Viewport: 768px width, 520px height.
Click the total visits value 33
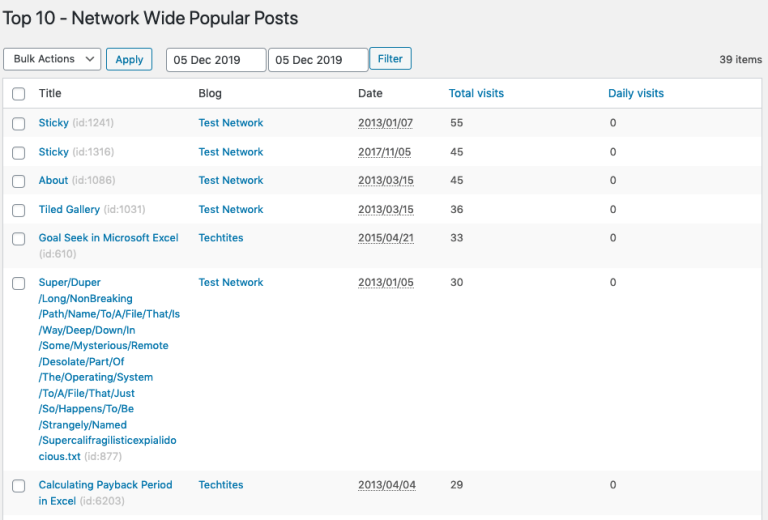[456, 237]
